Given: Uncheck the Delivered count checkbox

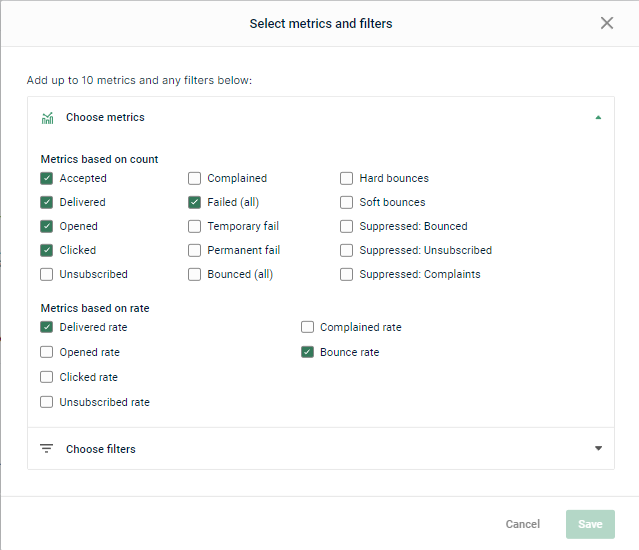Looking at the screenshot, I should [x=47, y=203].
